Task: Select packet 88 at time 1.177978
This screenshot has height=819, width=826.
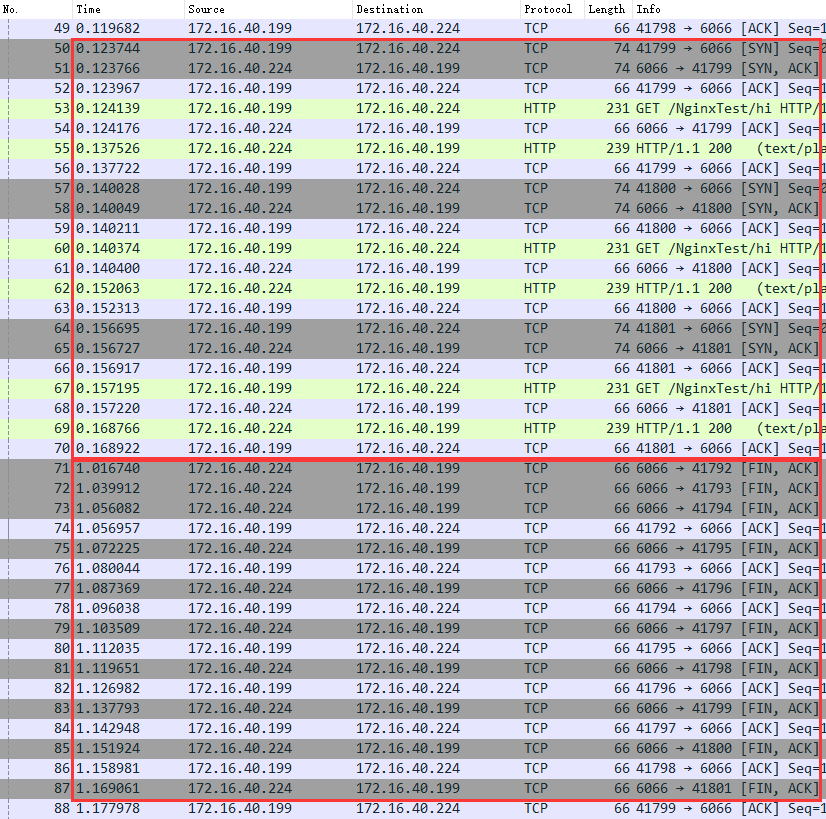Action: [x=413, y=809]
